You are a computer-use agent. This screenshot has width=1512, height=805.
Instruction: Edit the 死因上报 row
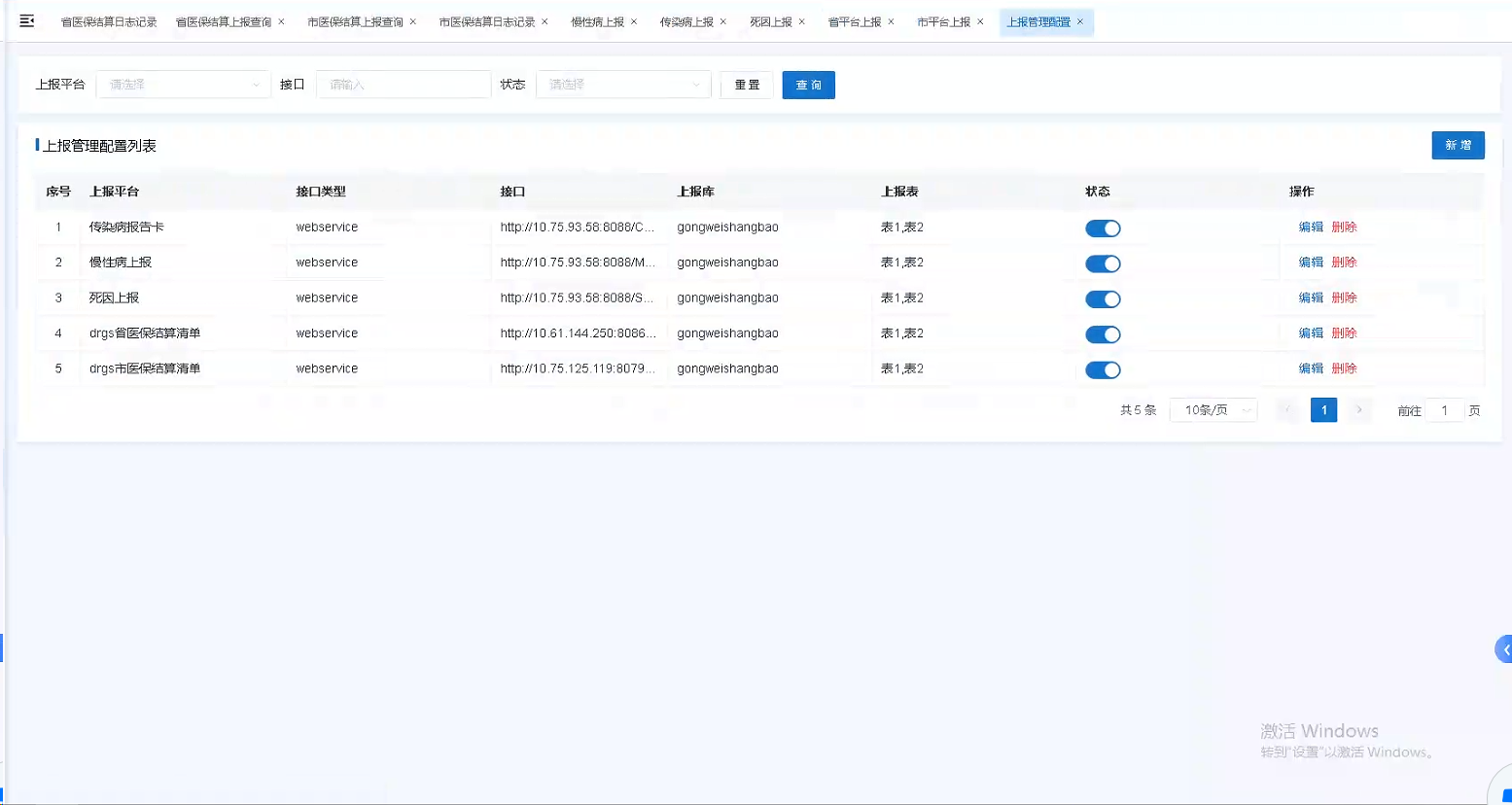[1311, 297]
